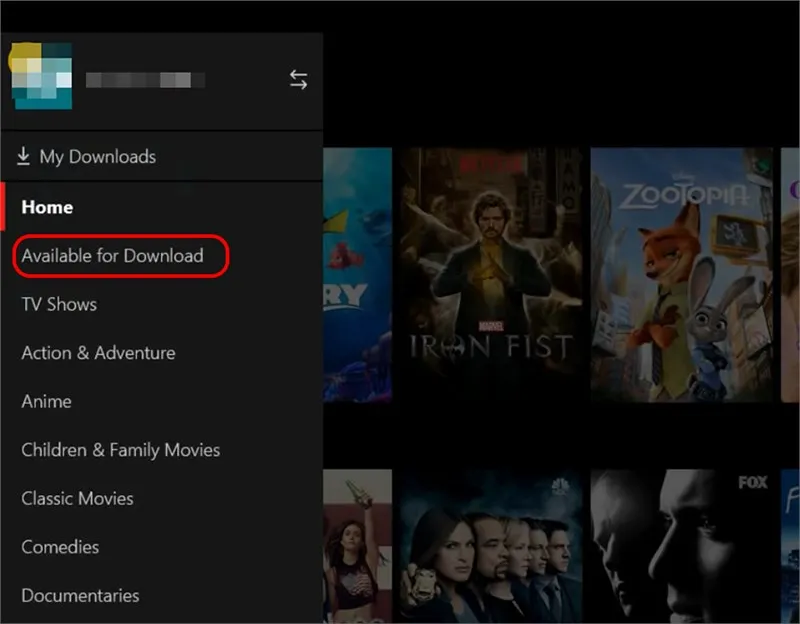Open the Anime category

46,401
